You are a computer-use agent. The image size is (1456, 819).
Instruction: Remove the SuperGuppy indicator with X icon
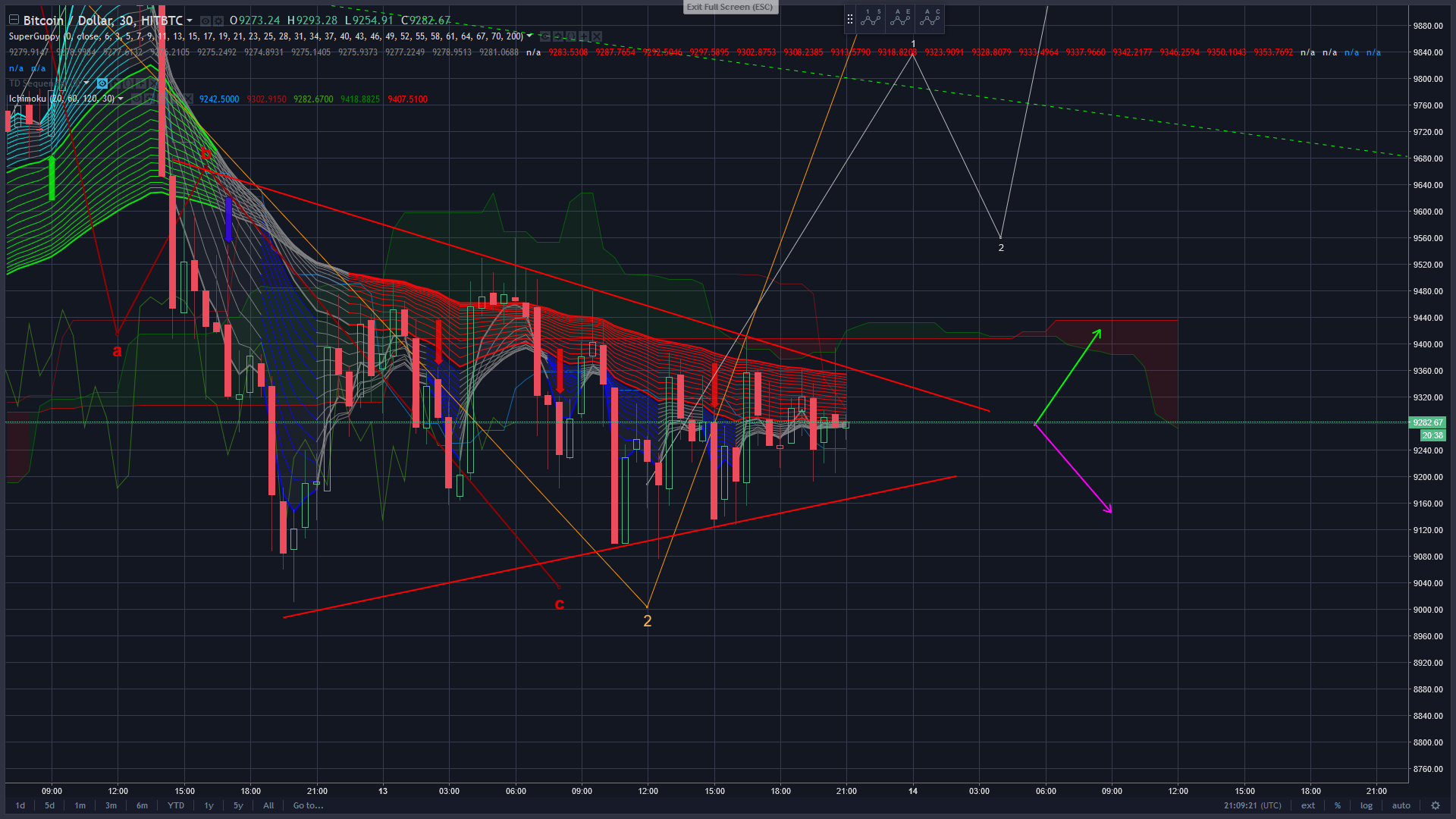[597, 36]
